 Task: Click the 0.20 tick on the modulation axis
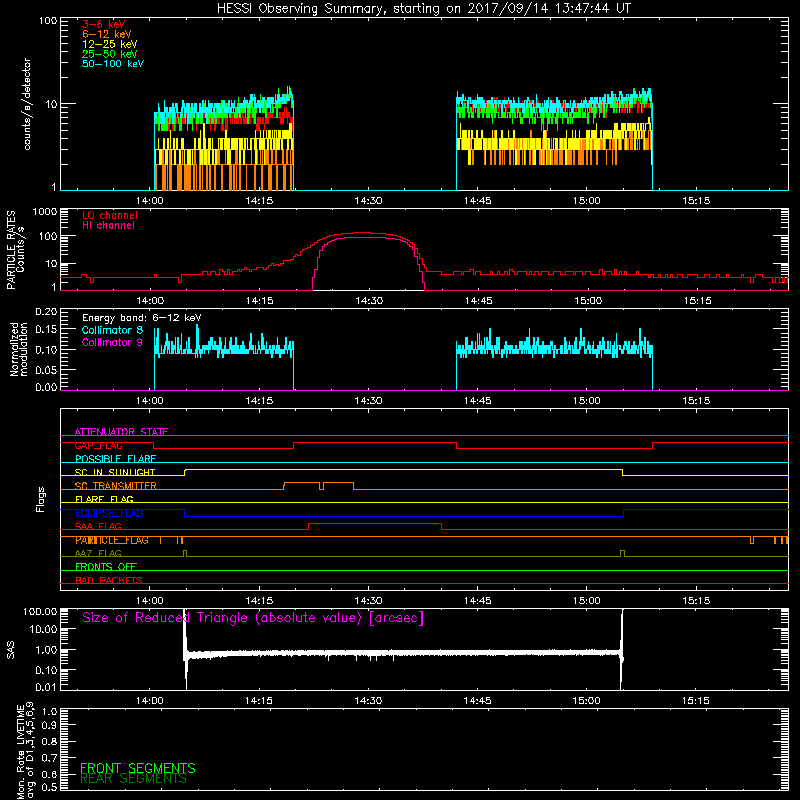[x=46, y=312]
